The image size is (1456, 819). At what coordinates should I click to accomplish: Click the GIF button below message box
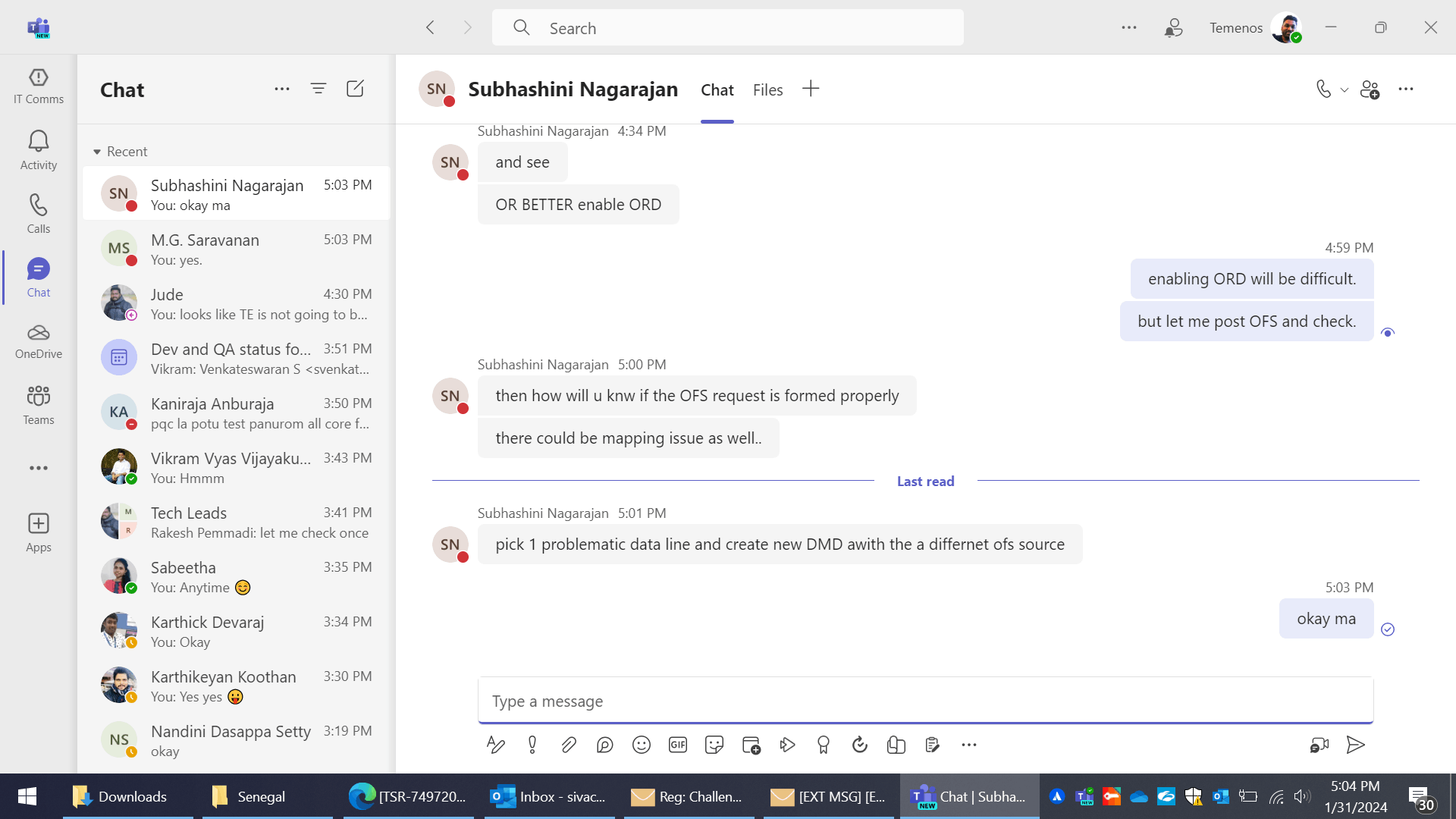[x=677, y=745]
